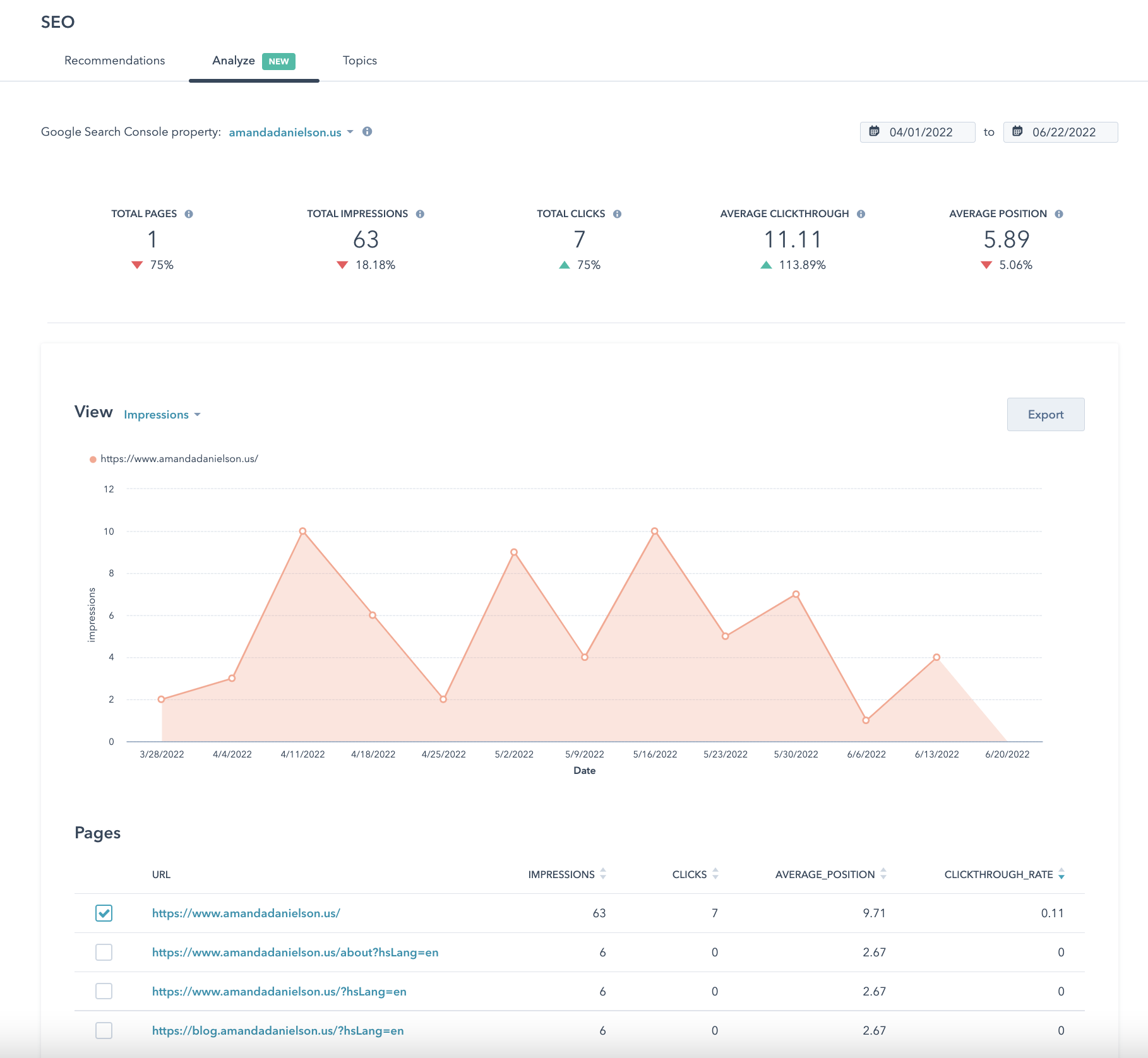
Task: Click the 5/16/2022 peak data point
Action: (x=655, y=531)
